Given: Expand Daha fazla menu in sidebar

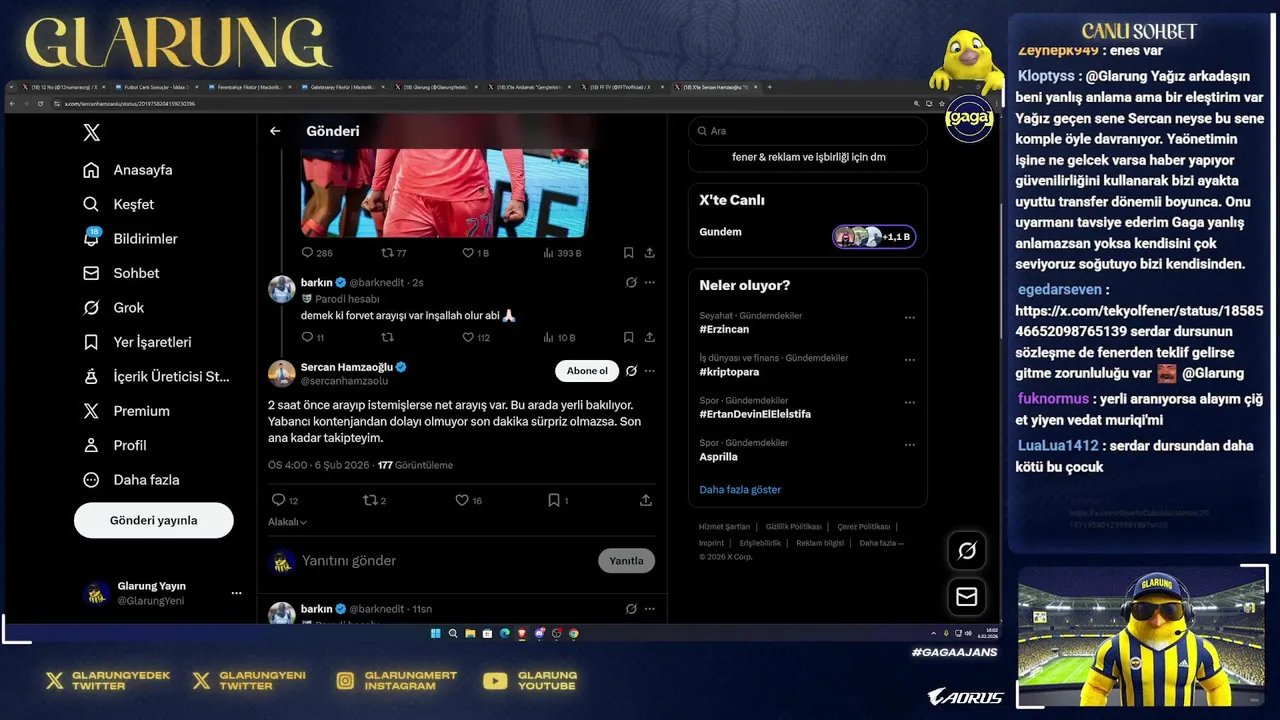Looking at the screenshot, I should [131, 480].
